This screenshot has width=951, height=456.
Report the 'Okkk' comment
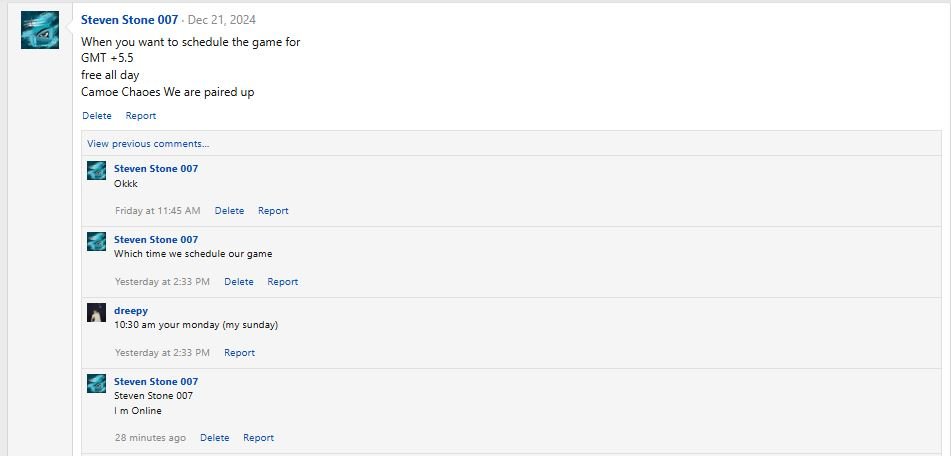point(273,211)
